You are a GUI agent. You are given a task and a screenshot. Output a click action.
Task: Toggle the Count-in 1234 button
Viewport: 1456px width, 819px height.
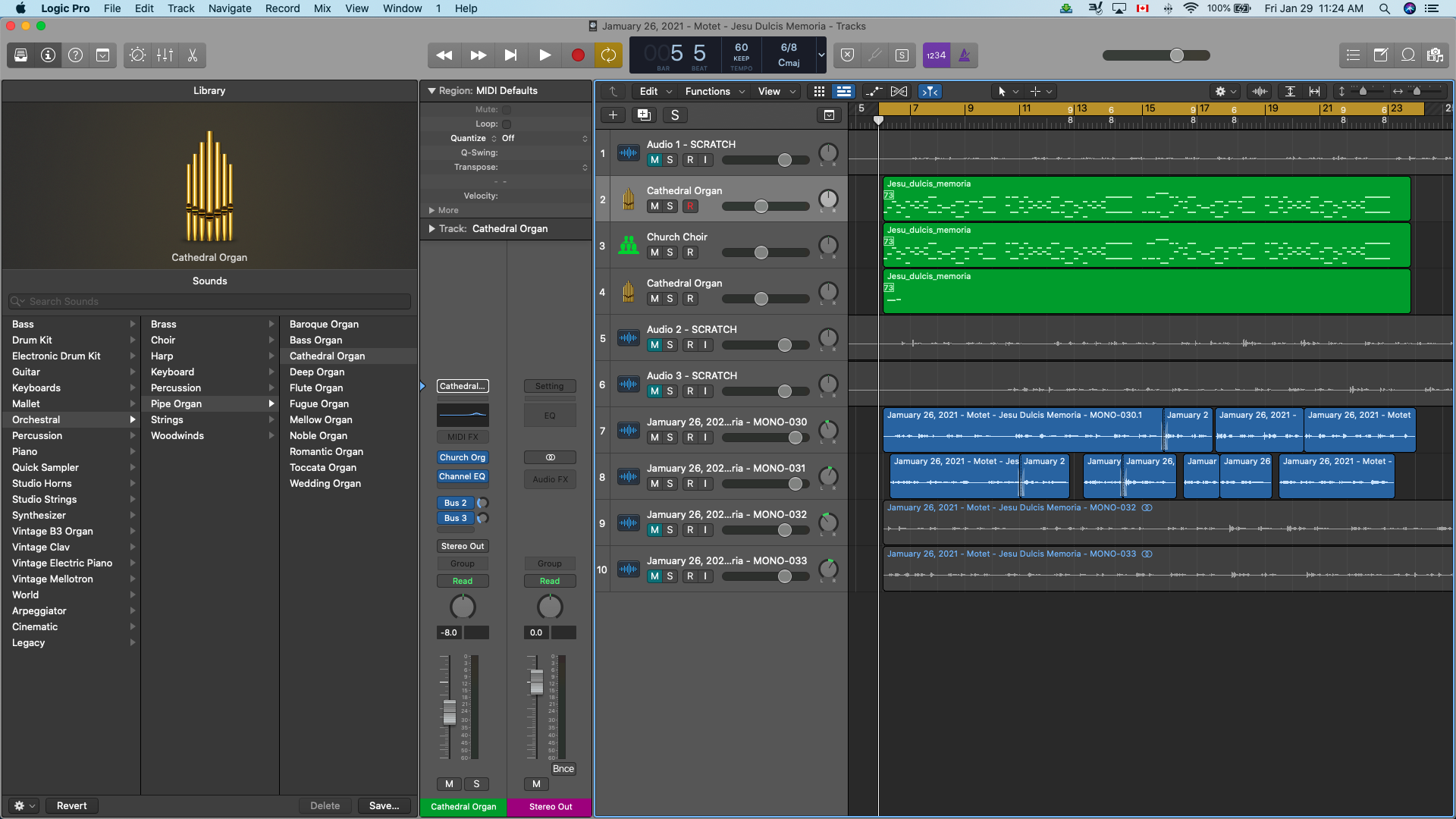click(936, 55)
